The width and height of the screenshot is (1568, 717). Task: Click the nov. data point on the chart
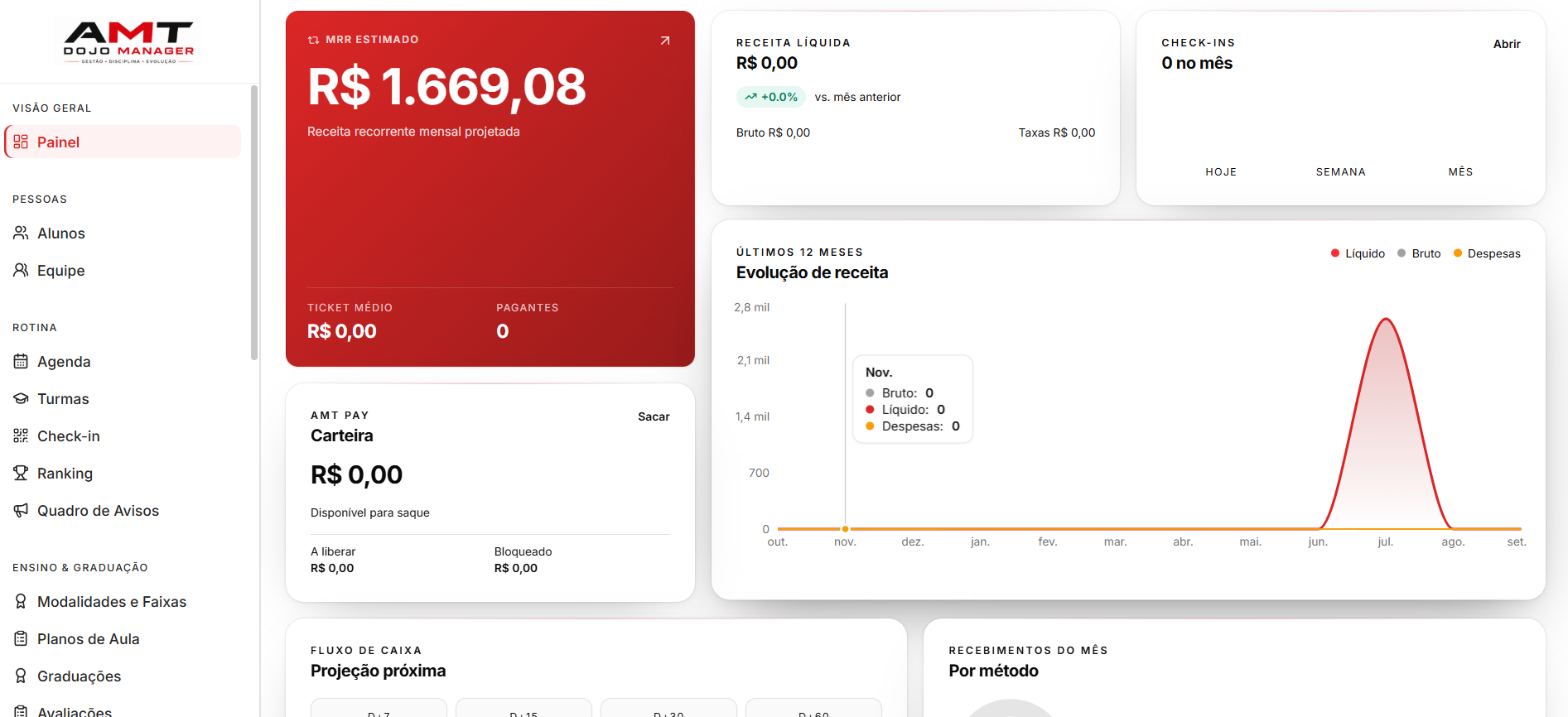coord(845,528)
